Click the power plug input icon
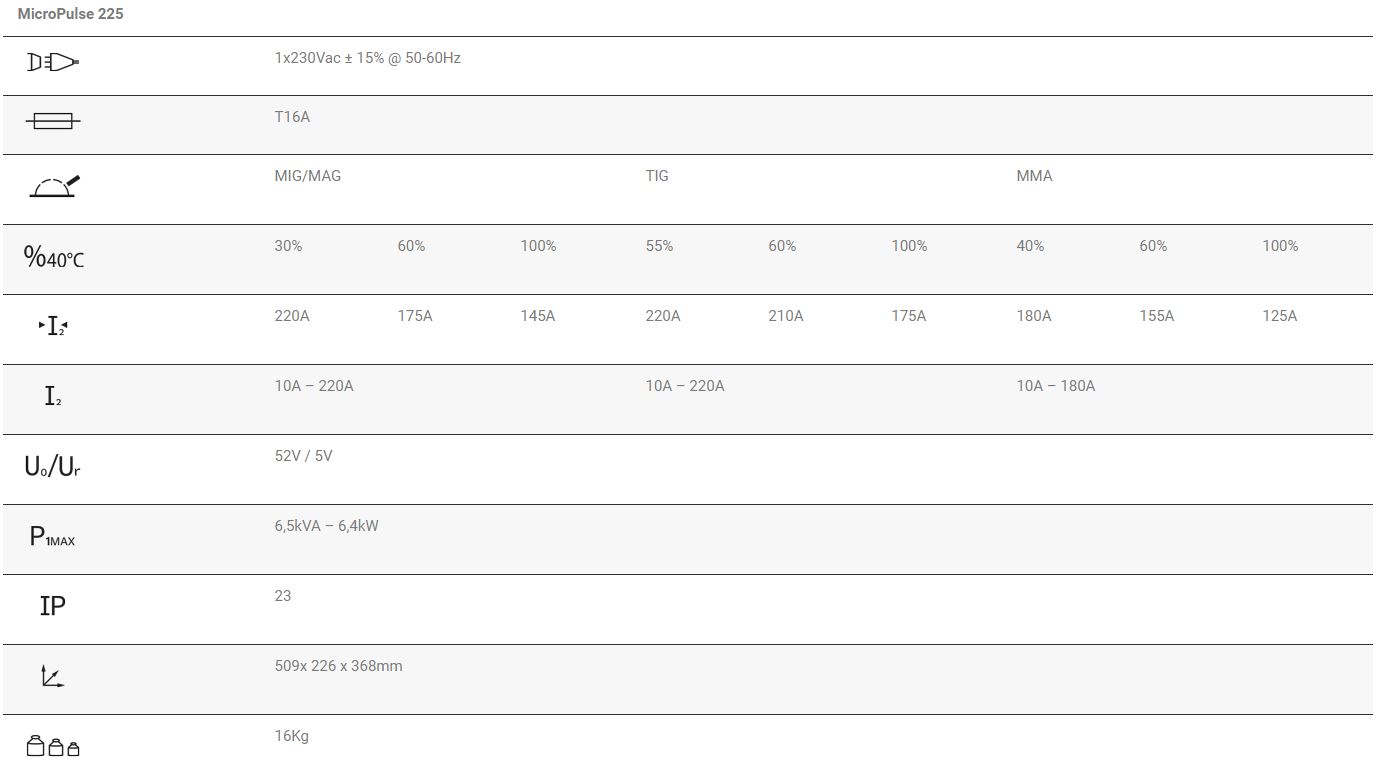Image resolution: width=1379 pixels, height=764 pixels. pos(52,63)
